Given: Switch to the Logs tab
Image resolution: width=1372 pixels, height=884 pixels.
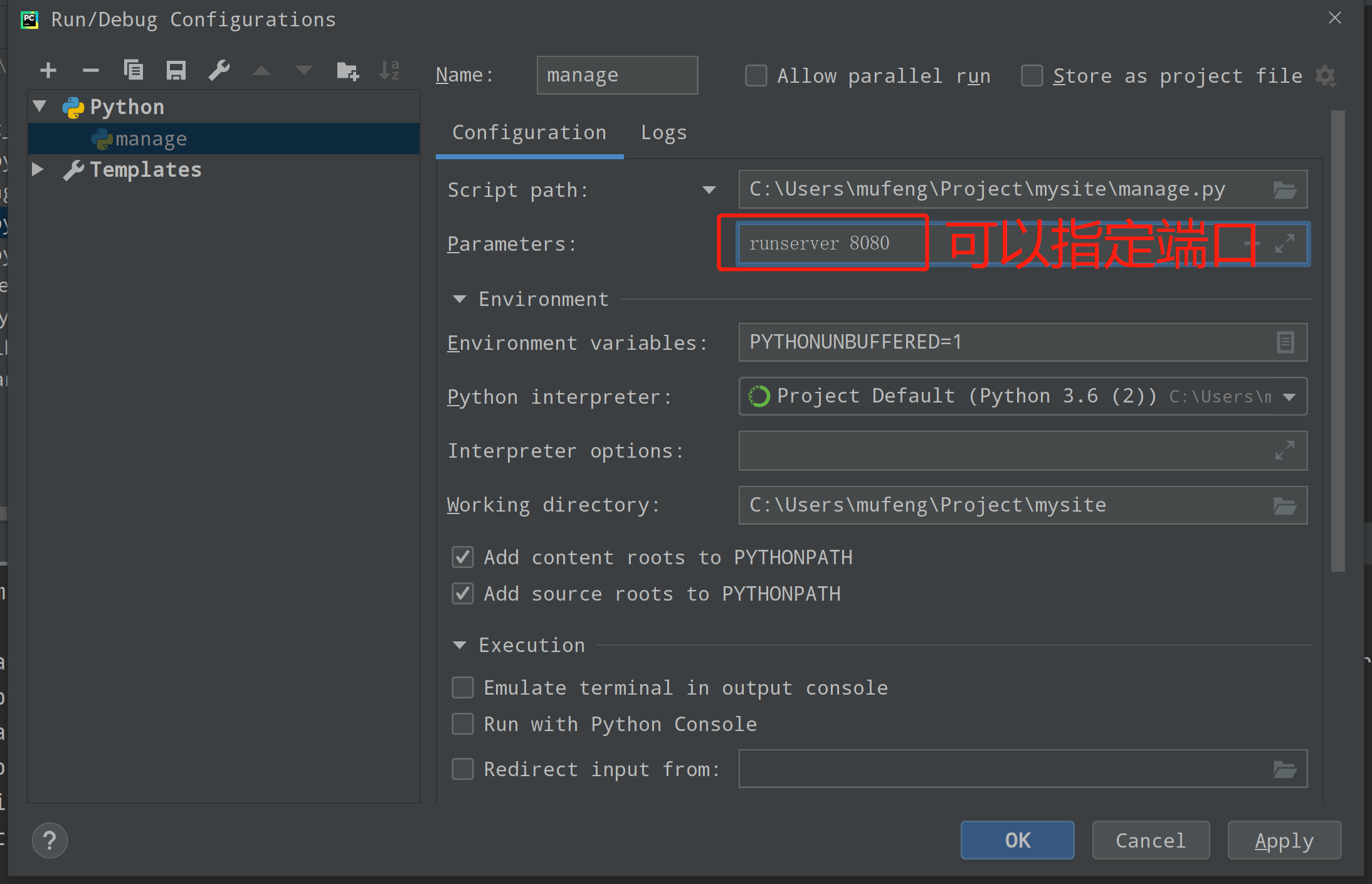Looking at the screenshot, I should 663,133.
